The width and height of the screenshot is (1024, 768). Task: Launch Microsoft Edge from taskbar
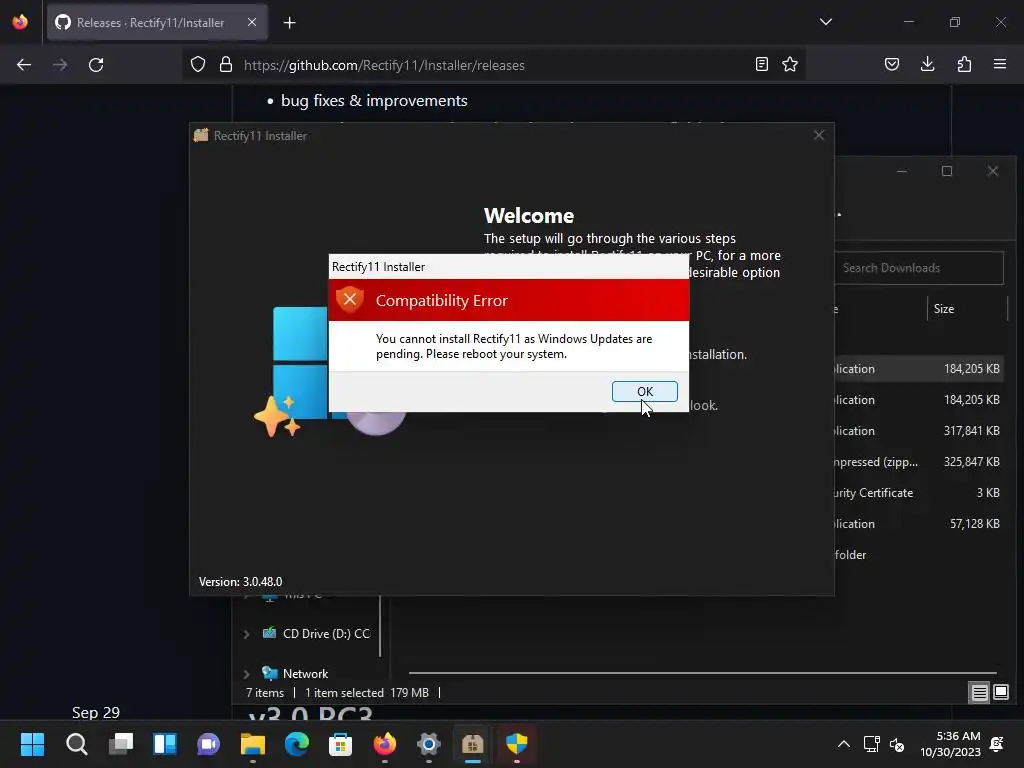pyautogui.click(x=296, y=744)
